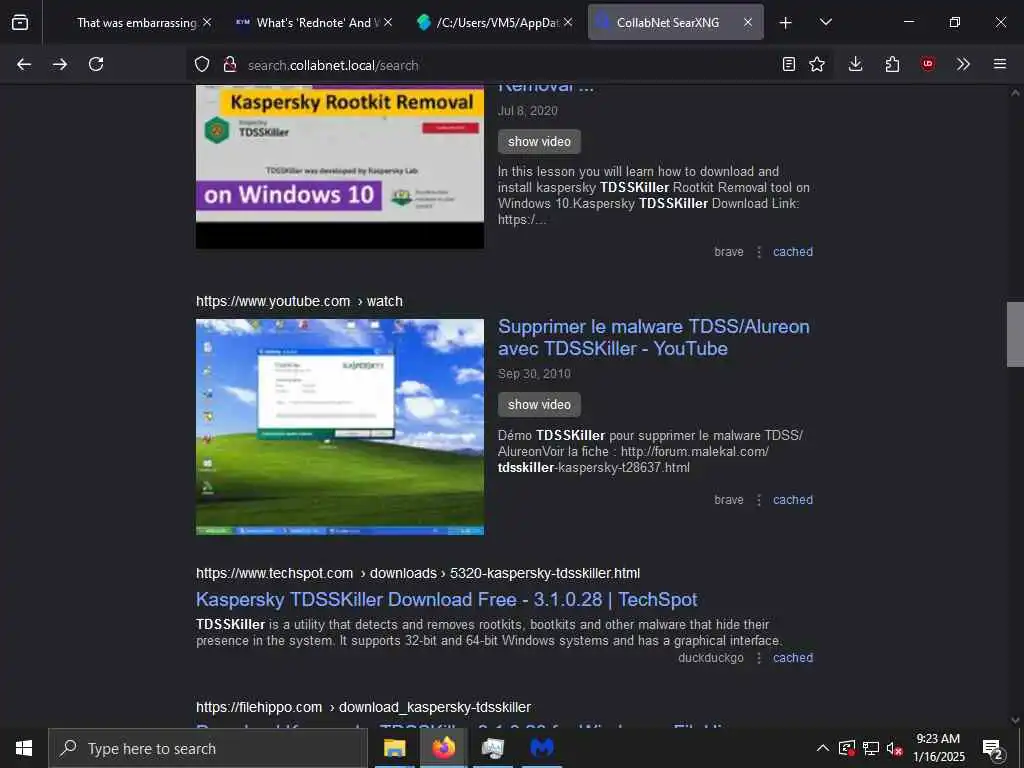Open cached Kaspersky Rootkit Removal result
This screenshot has height=768, width=1024.
(793, 252)
